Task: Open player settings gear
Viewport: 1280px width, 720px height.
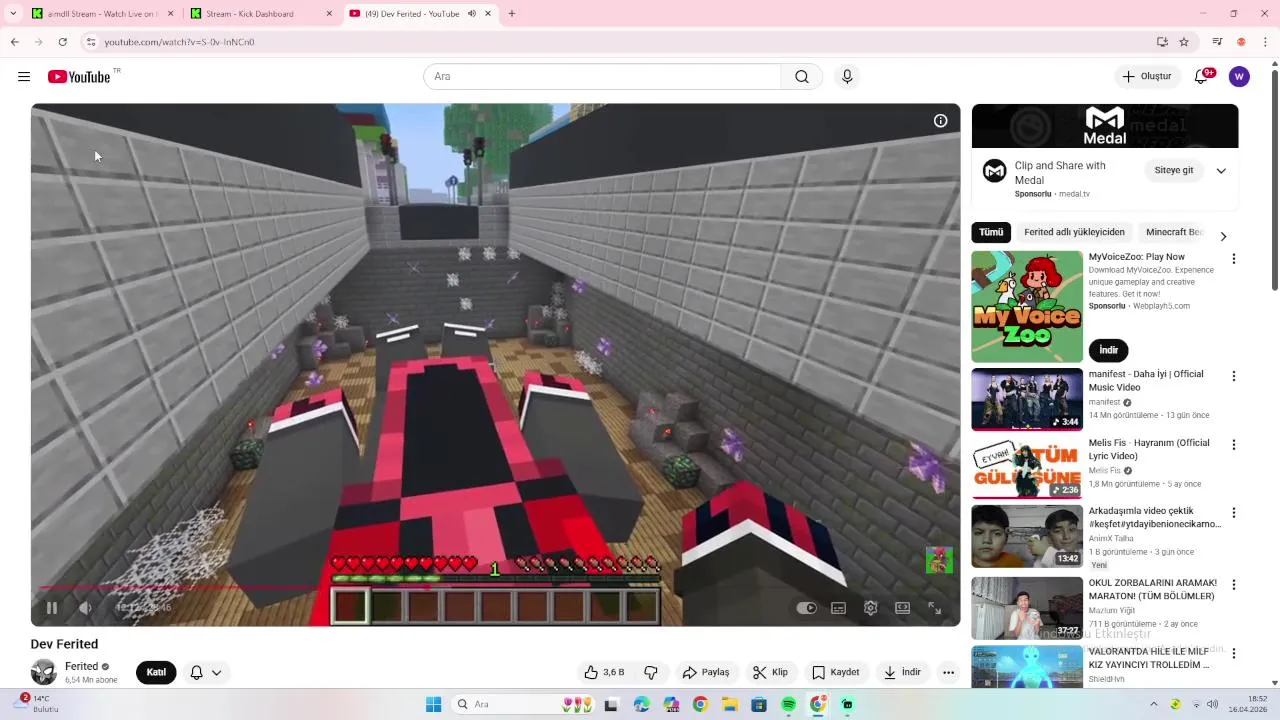Action: [870, 608]
